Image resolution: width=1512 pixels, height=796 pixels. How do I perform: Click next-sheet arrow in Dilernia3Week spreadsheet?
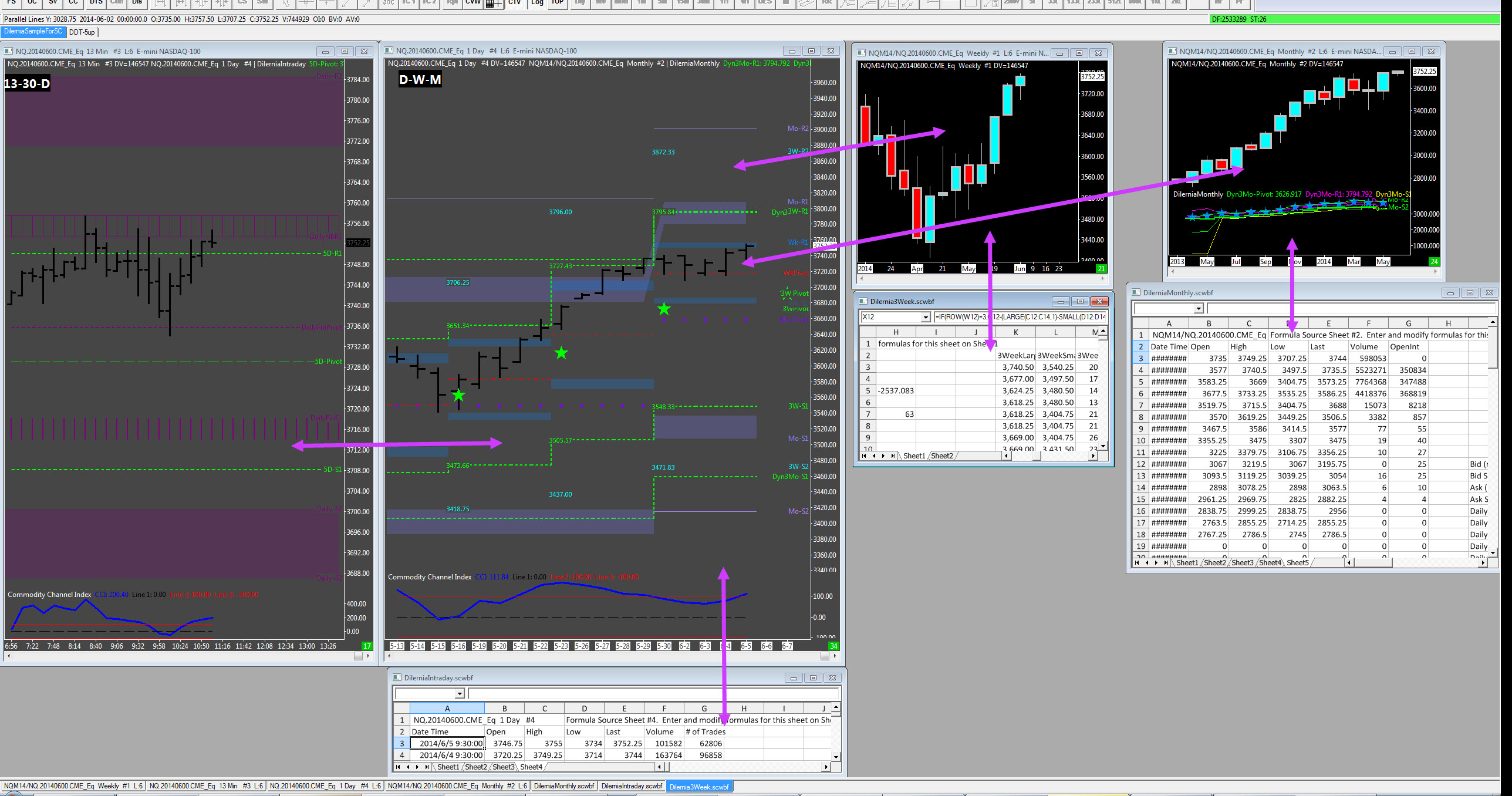click(883, 456)
